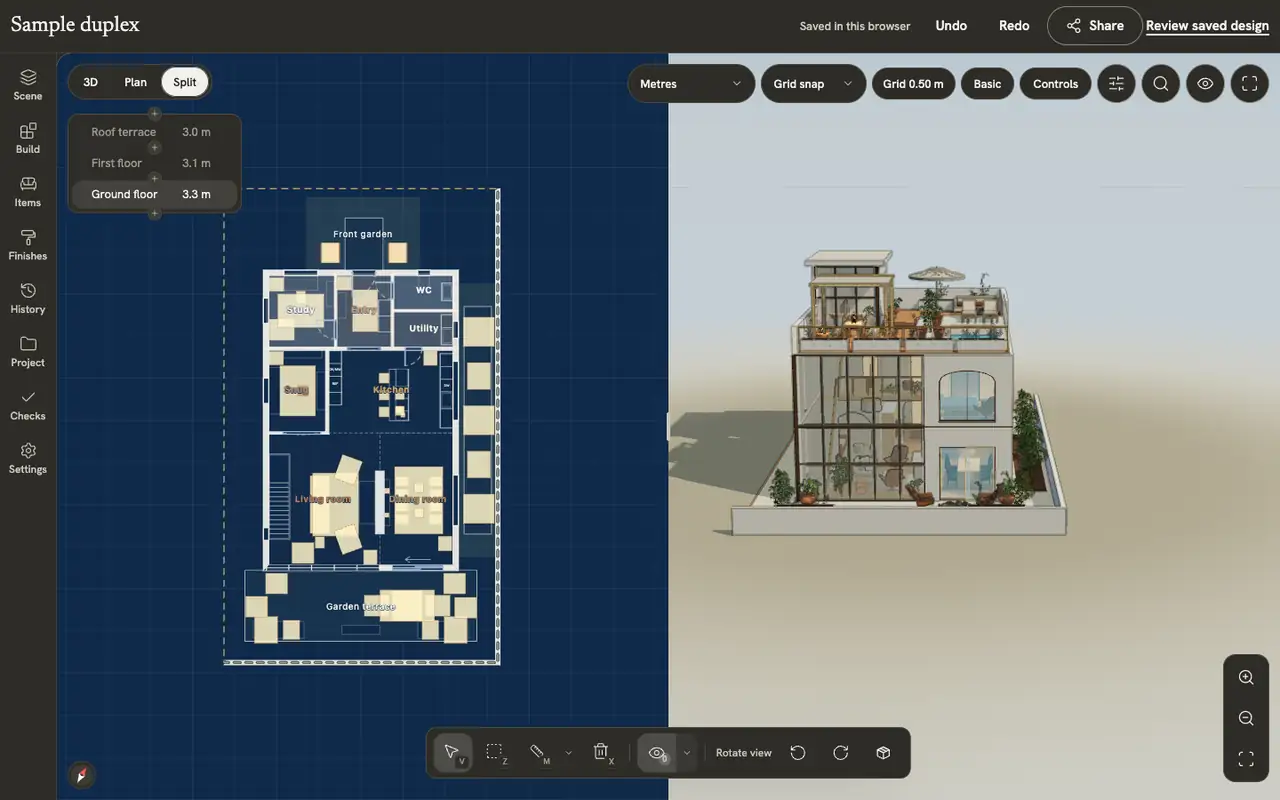Open the Items furniture panel

click(x=28, y=192)
